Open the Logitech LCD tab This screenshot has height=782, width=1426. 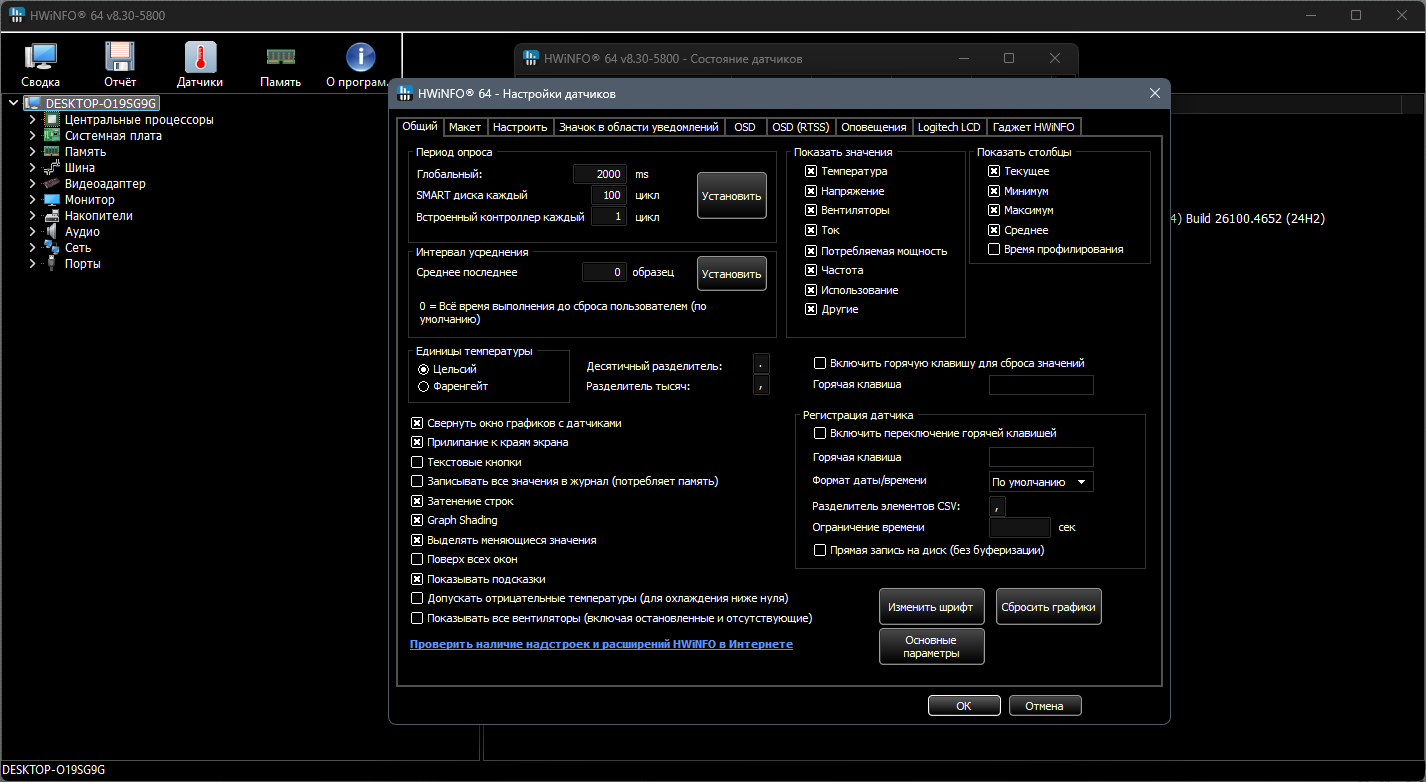pos(949,127)
